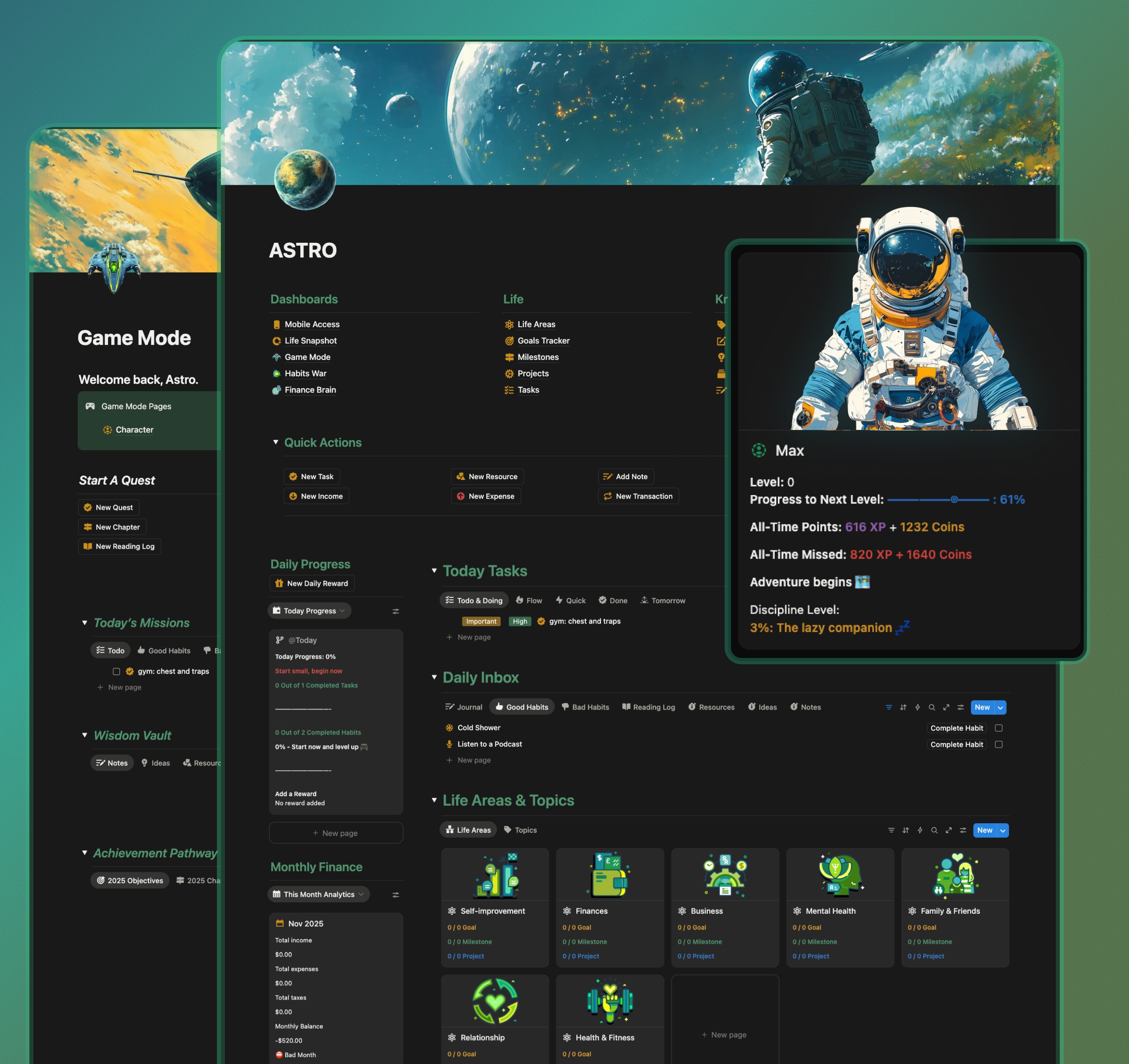The height and width of the screenshot is (1064, 1129).
Task: Click New Quest in Game Mode
Action: 108,507
